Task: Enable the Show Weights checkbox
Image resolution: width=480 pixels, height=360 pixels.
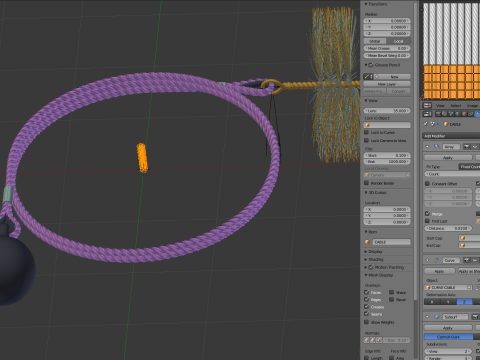Action: [x=366, y=322]
